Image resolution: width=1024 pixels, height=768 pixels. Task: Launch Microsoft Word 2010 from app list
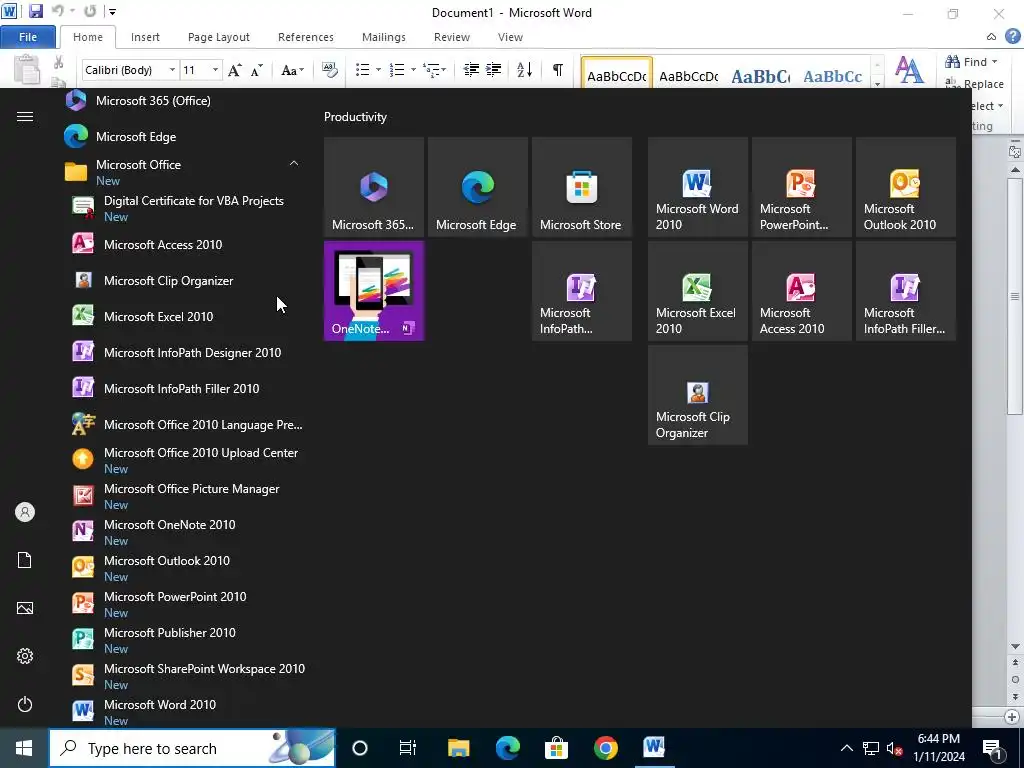coord(185,711)
